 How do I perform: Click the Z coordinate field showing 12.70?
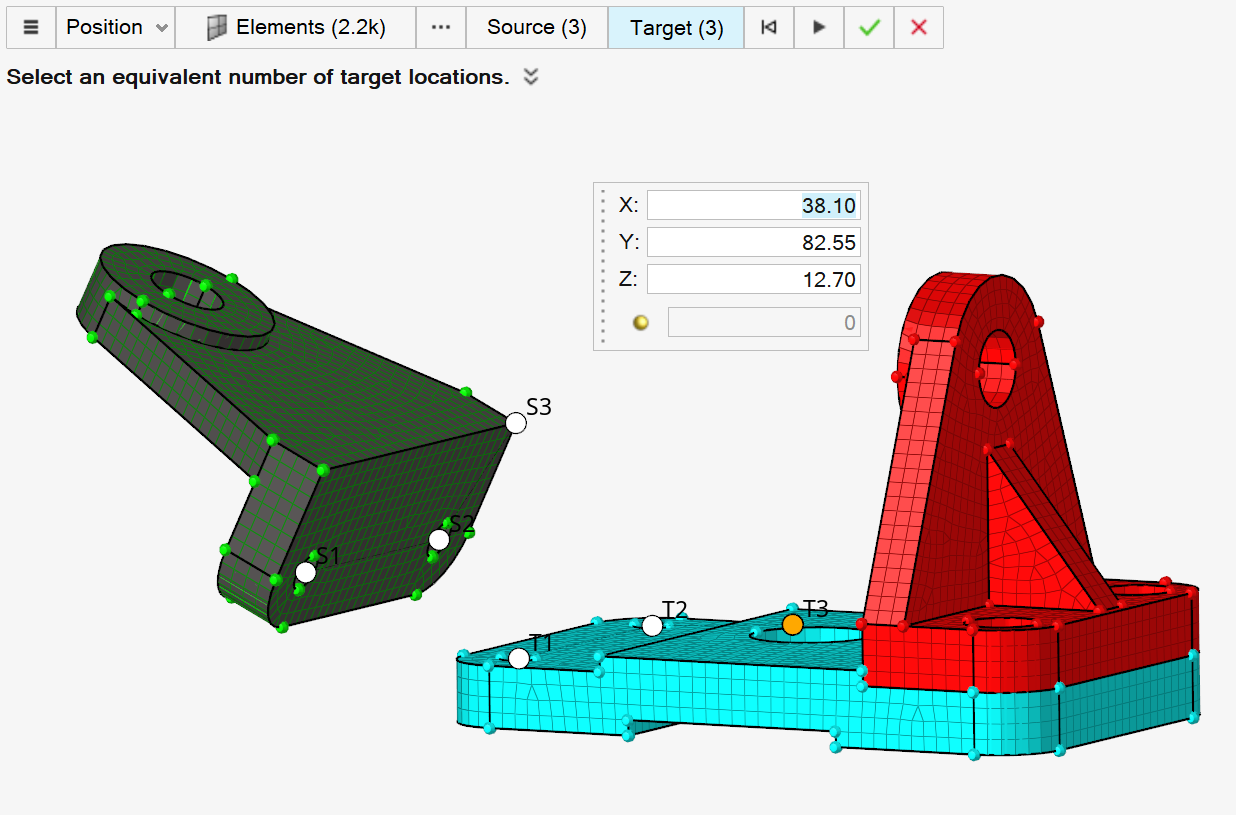click(753, 279)
